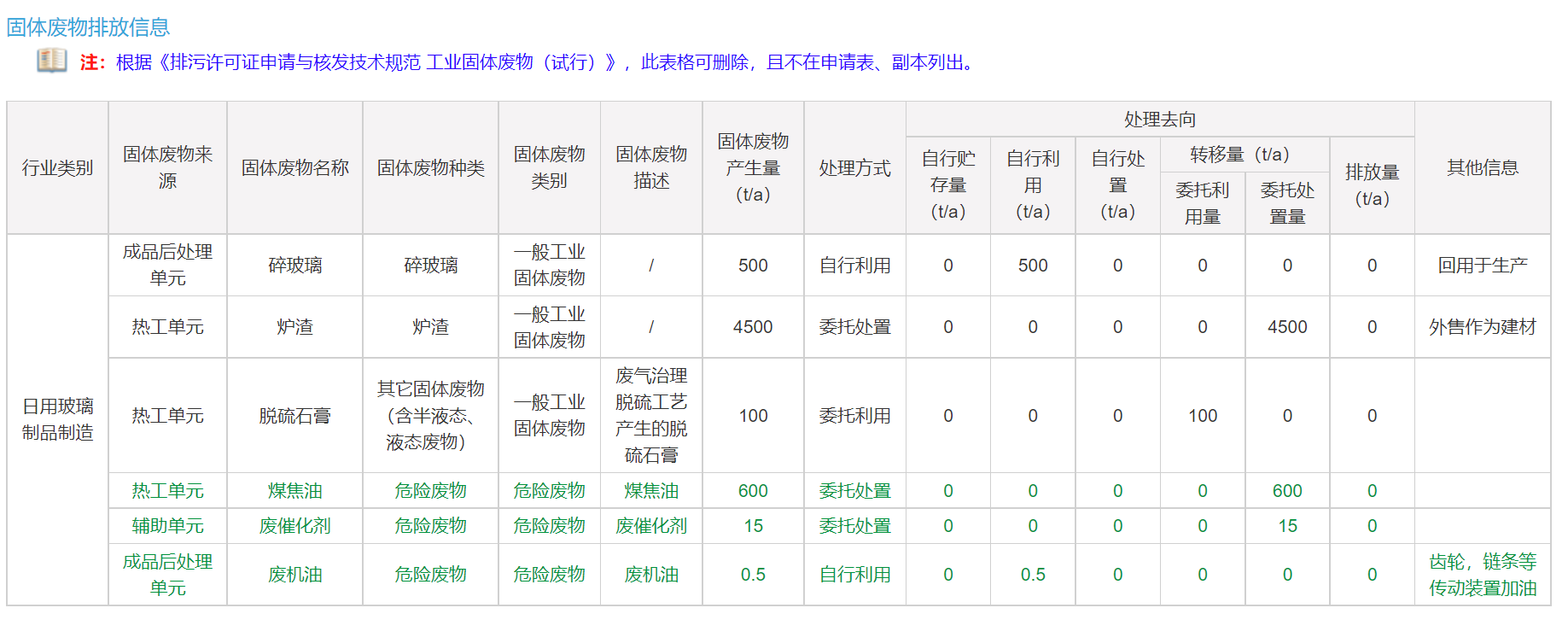The width and height of the screenshot is (1568, 643).
Task: Click the 100 委托利用量 cell
Action: 1202,416
